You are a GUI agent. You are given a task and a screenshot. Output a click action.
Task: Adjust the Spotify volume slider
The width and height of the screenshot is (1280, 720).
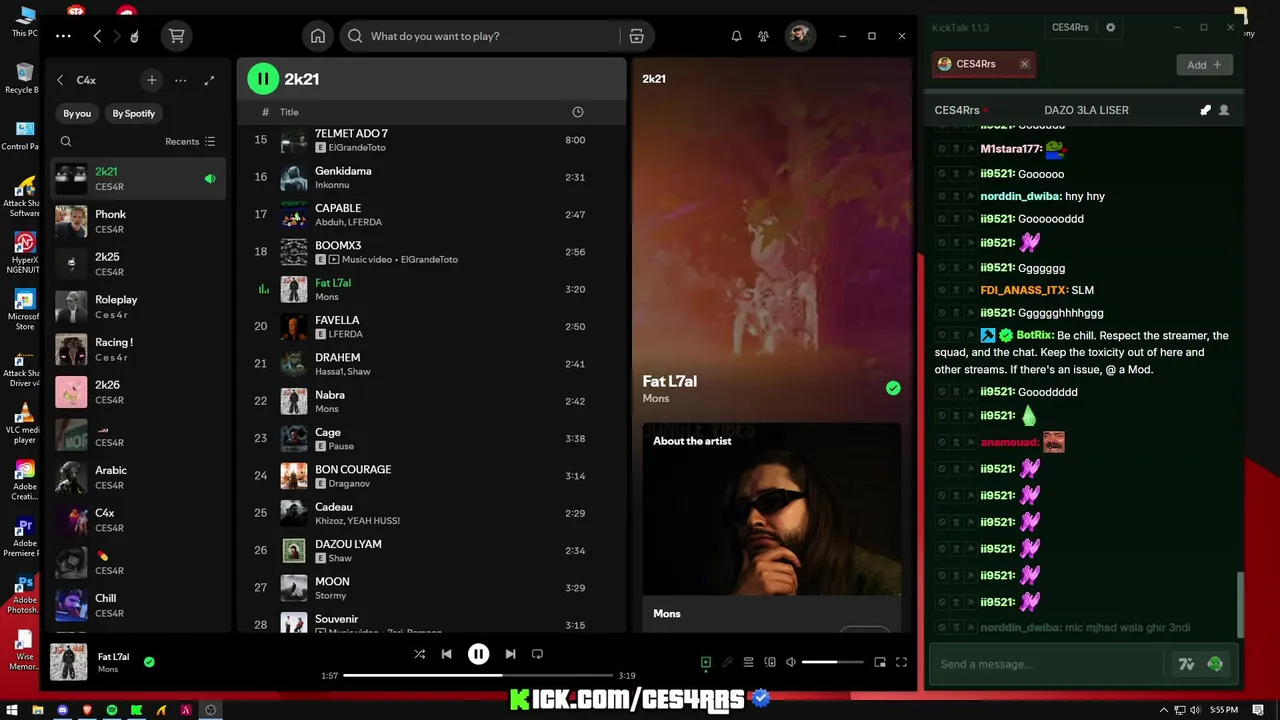832,662
